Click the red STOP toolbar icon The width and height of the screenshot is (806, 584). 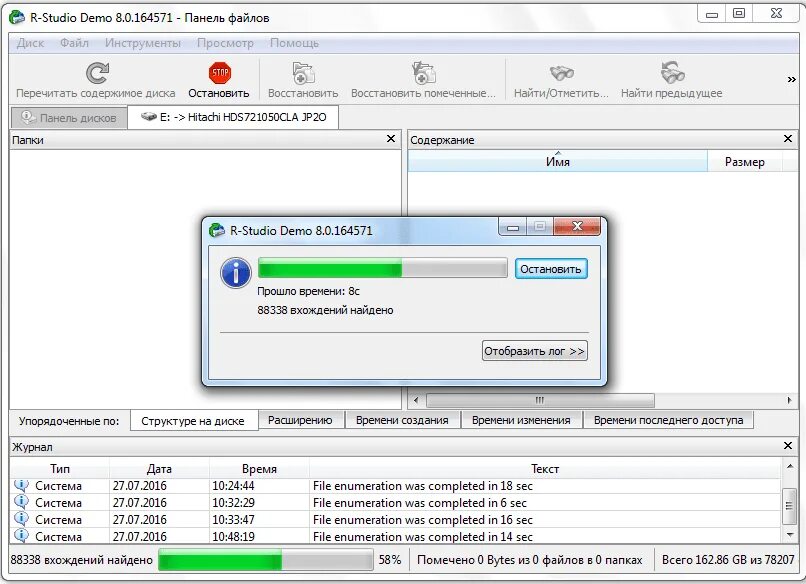coord(219,73)
